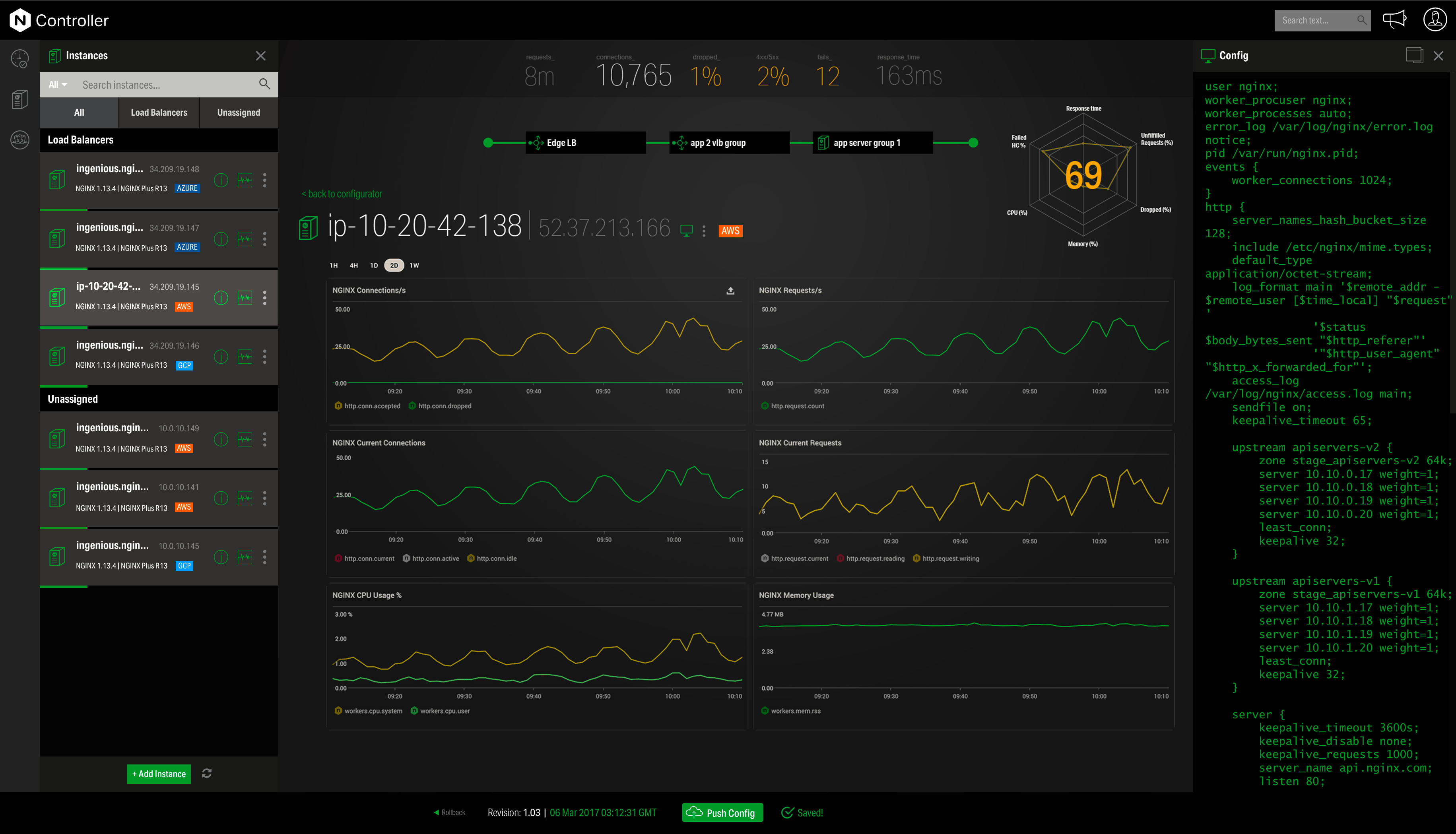Click the metrics graph icon for 10.0.10.149 instance
This screenshot has height=834, width=1456.
pyautogui.click(x=245, y=439)
